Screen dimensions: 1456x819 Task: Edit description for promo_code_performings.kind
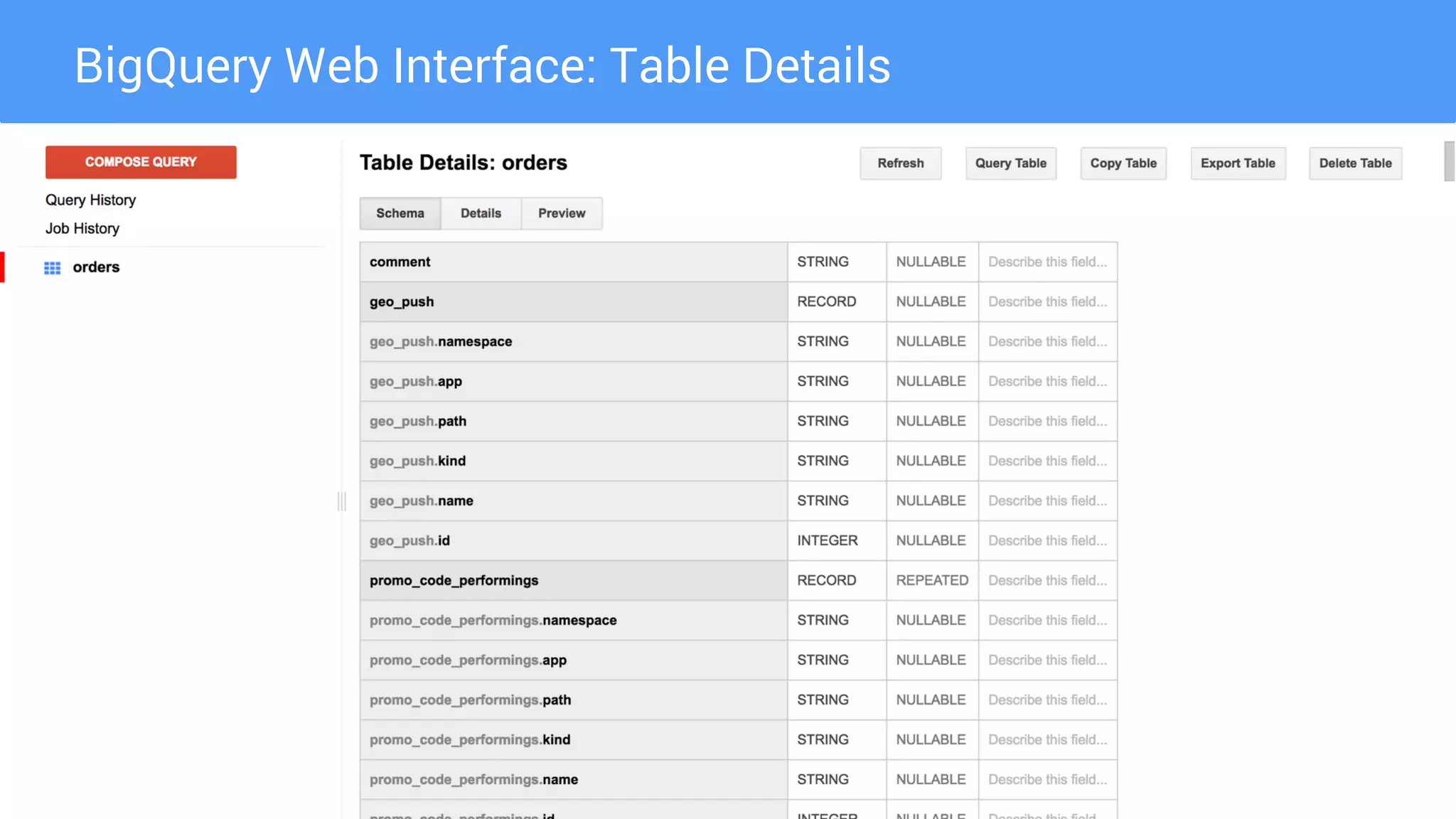click(x=1048, y=739)
